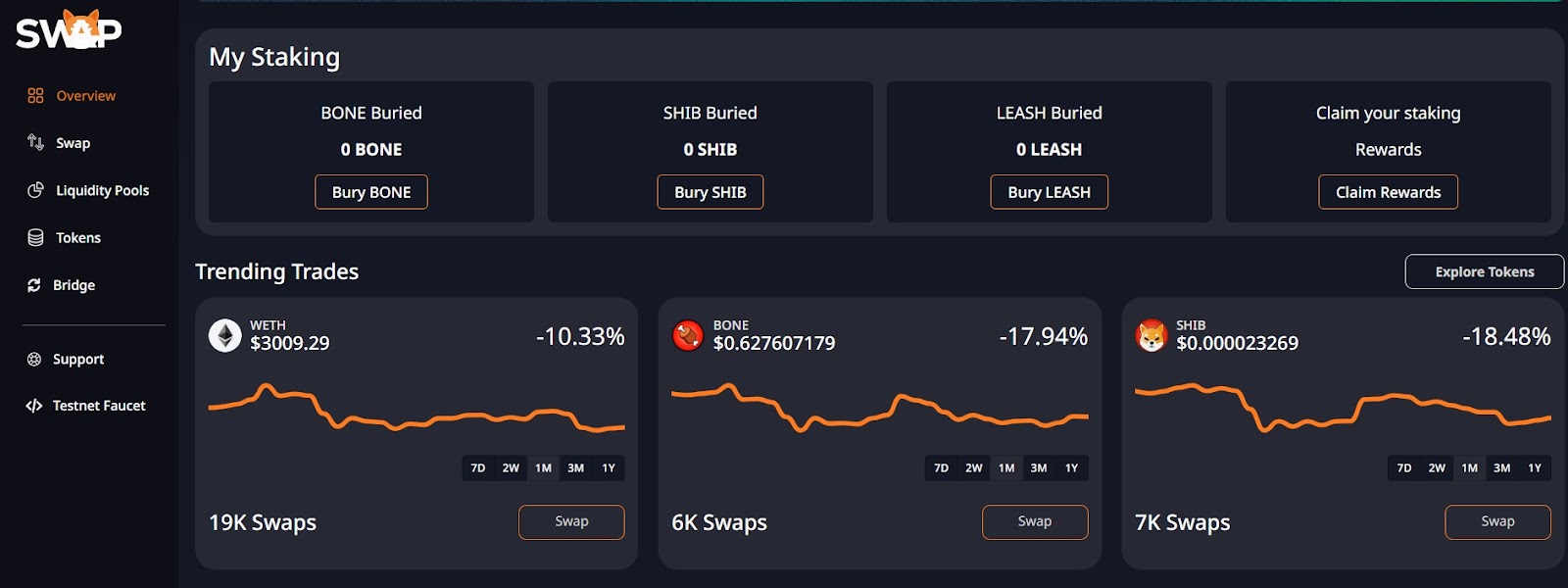Select the 1Y range on the SHIB chart
The height and width of the screenshot is (588, 1568).
[1535, 468]
